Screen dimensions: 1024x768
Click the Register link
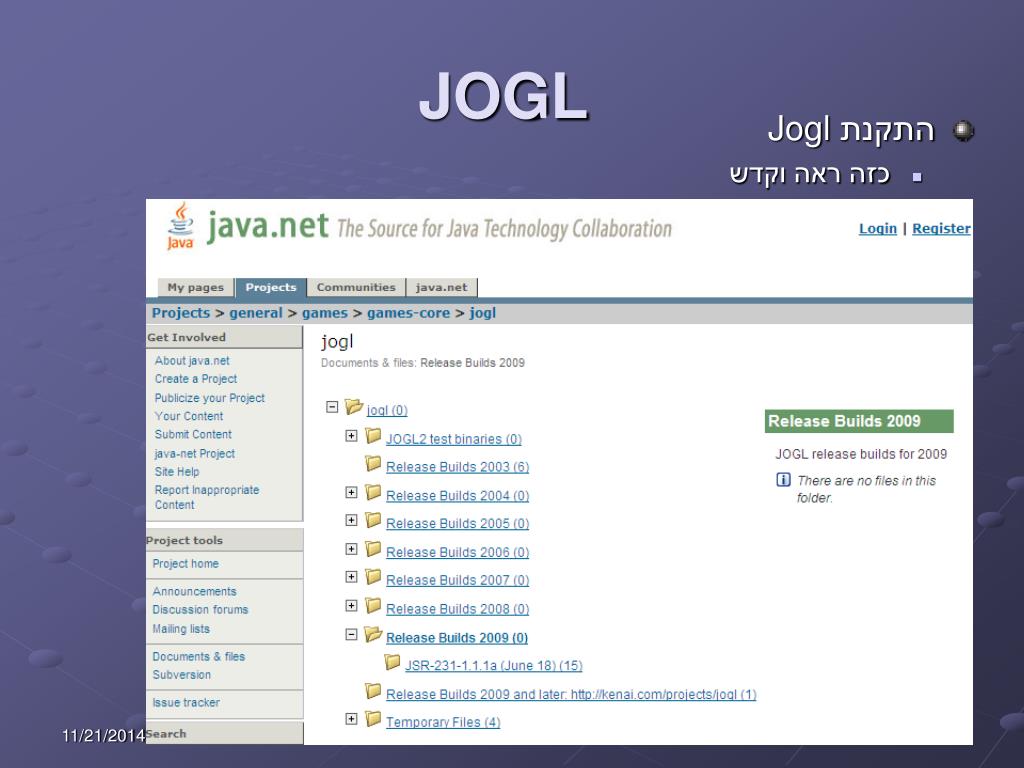coord(941,229)
